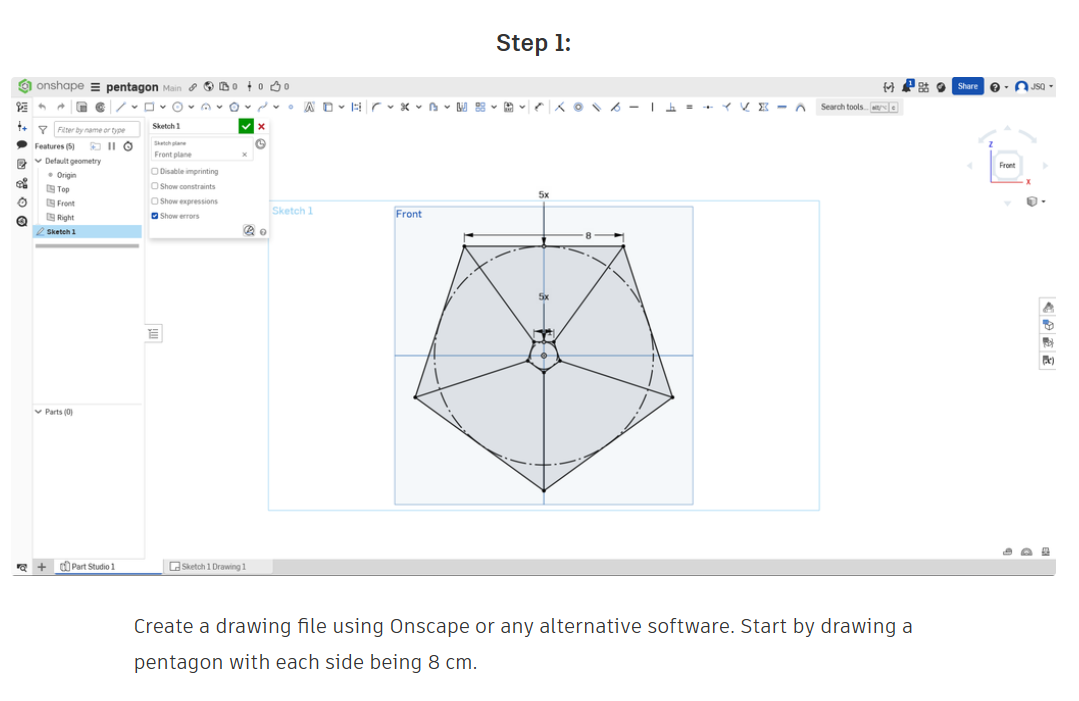Apply the Parallel constraint
The image size is (1079, 701).
597,107
